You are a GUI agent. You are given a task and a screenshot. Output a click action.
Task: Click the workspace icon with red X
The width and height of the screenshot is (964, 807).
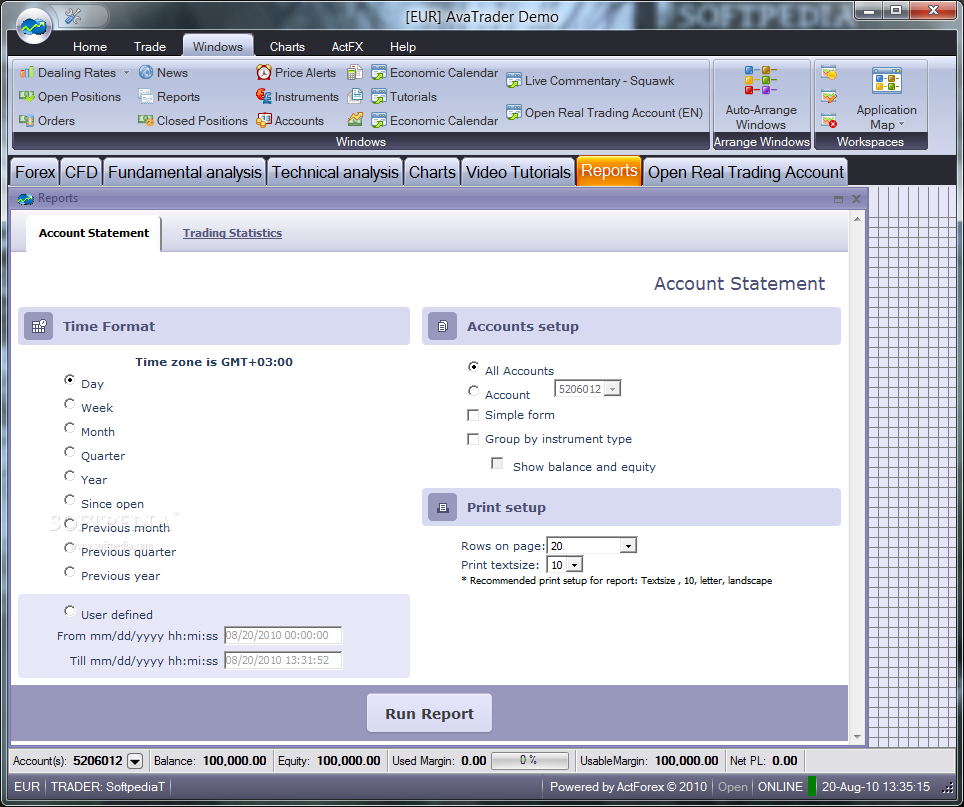click(x=829, y=121)
